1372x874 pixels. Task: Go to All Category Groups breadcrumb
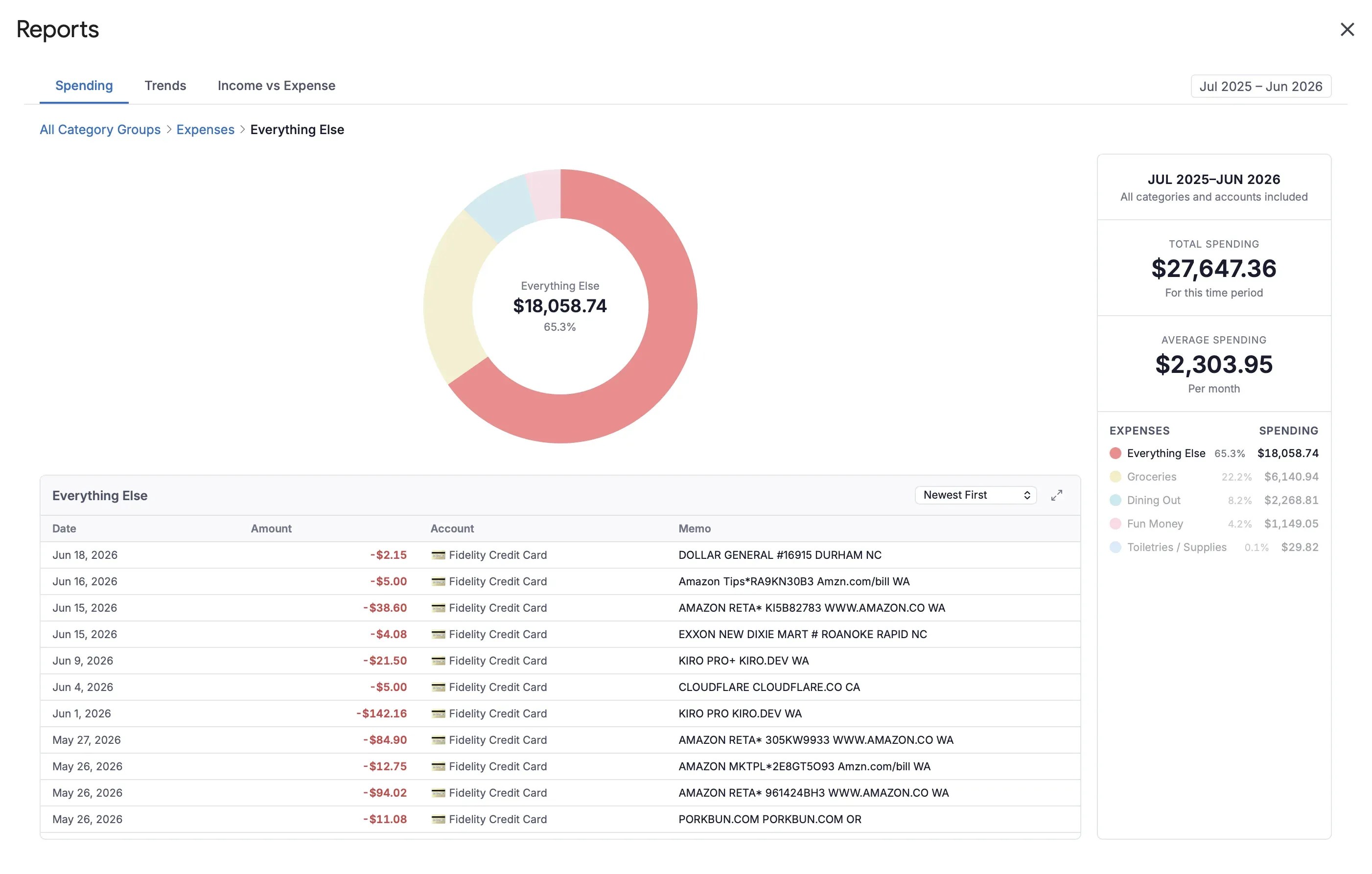coord(100,129)
